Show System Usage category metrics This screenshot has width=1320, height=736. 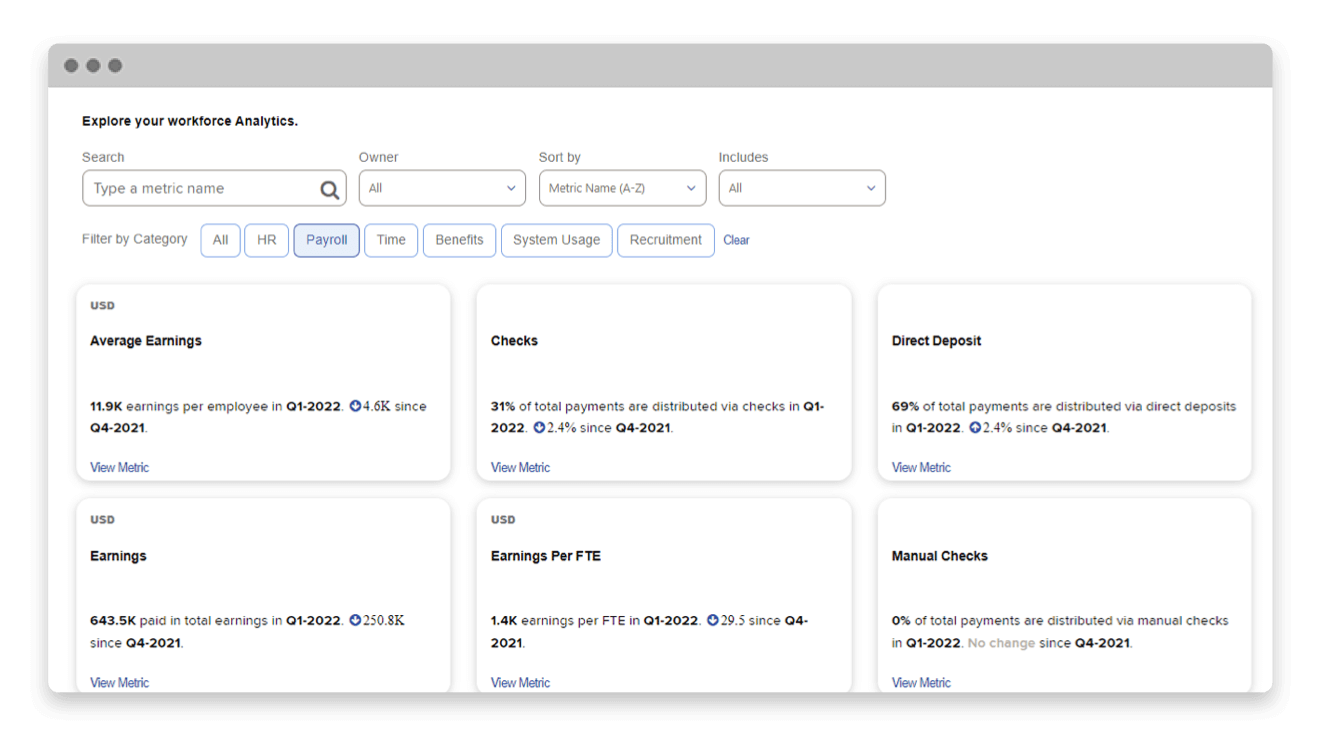[x=556, y=240]
